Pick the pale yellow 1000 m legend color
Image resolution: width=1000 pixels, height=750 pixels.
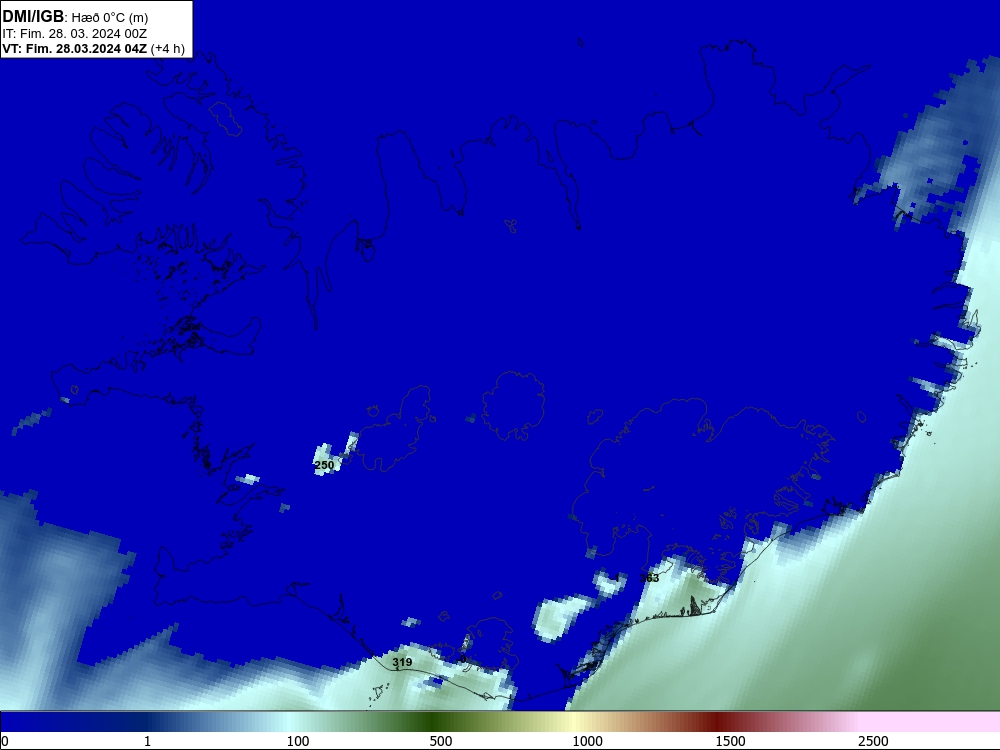(575, 722)
